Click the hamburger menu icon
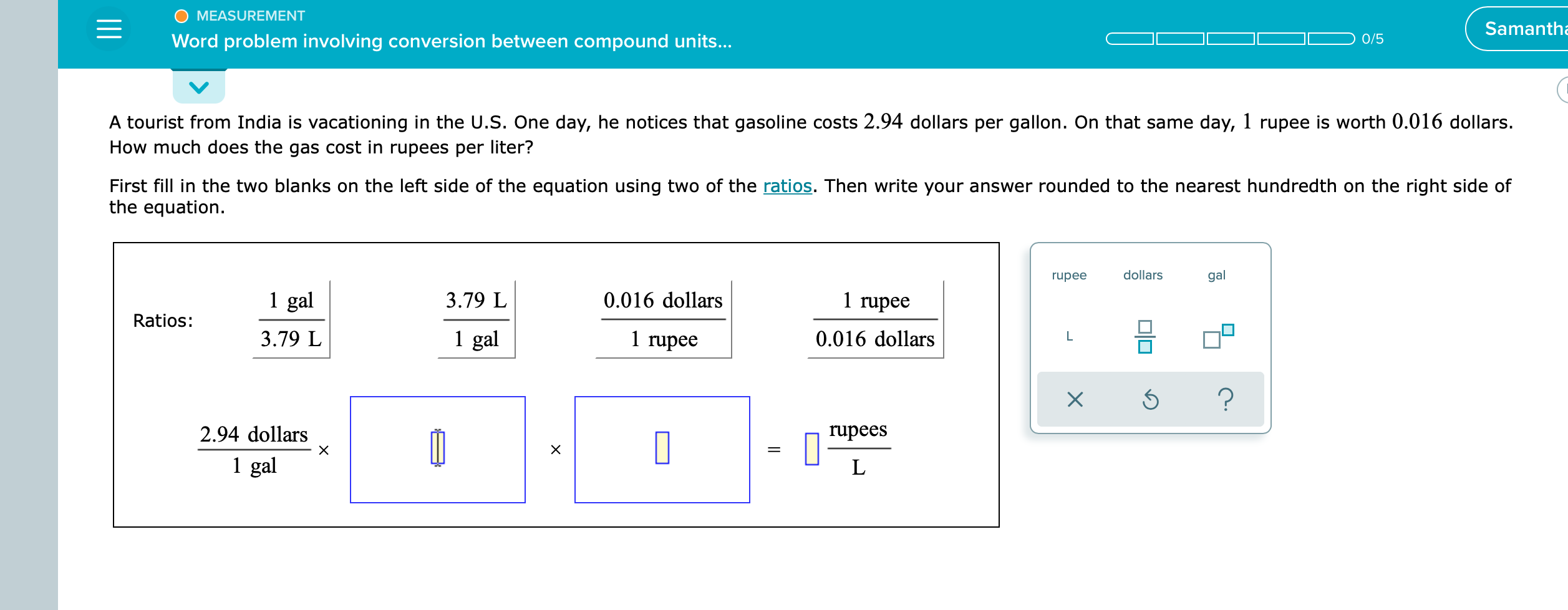This screenshot has width=1568, height=610. pyautogui.click(x=110, y=29)
